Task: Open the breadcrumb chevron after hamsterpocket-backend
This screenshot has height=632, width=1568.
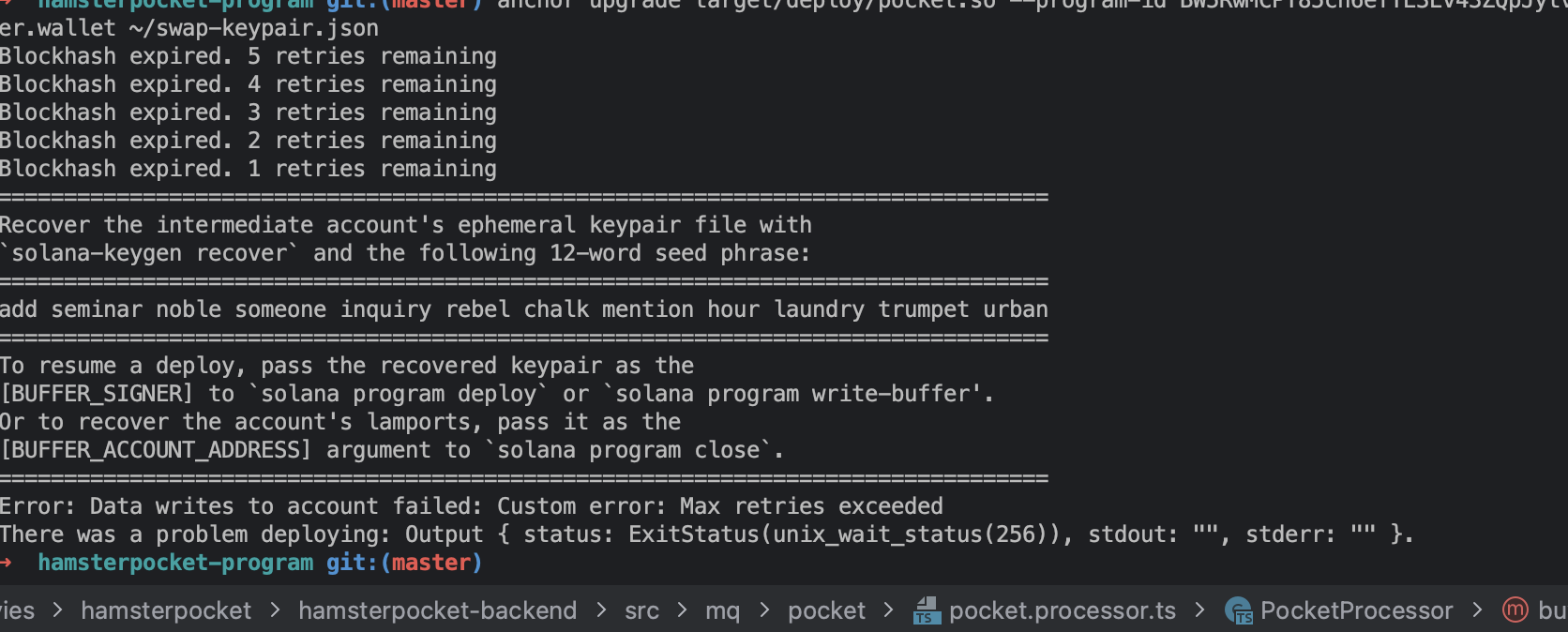Action: click(x=599, y=610)
